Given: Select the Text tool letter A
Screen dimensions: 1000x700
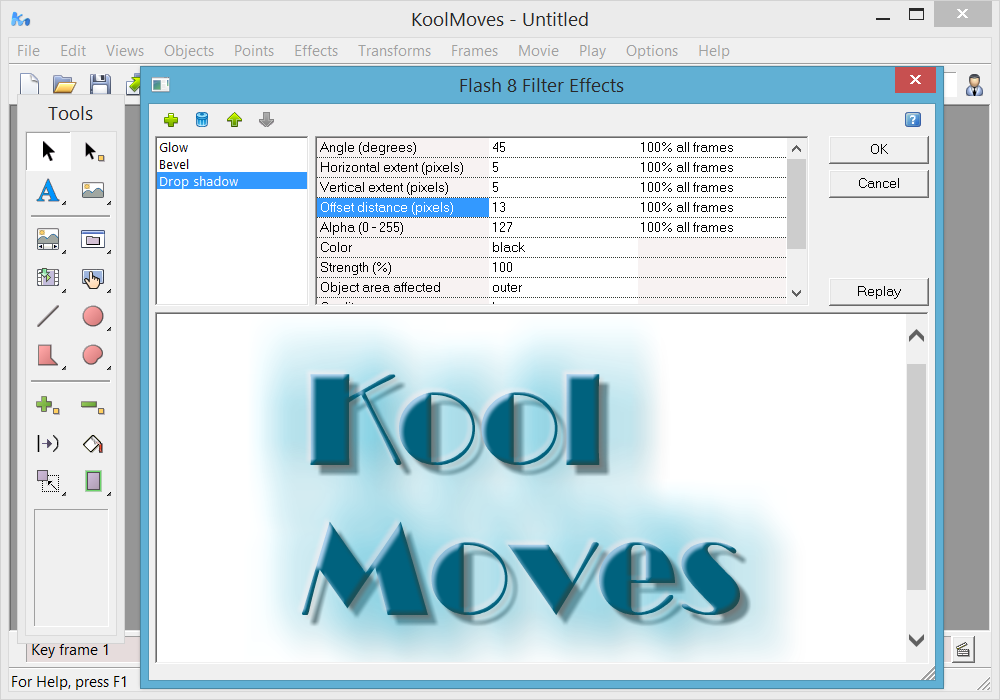Looking at the screenshot, I should 48,190.
